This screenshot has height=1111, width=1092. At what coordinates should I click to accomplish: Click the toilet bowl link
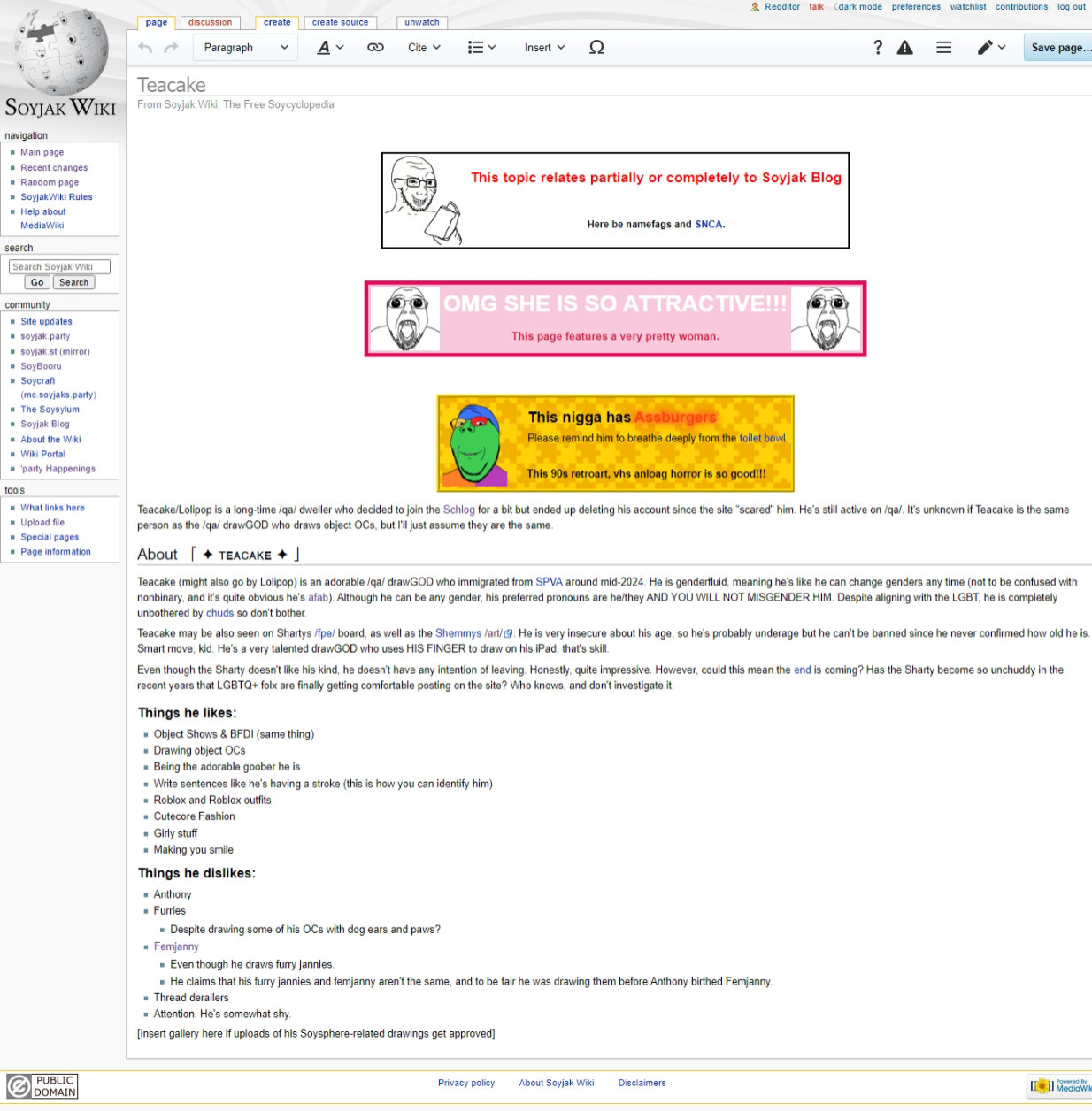click(x=763, y=438)
